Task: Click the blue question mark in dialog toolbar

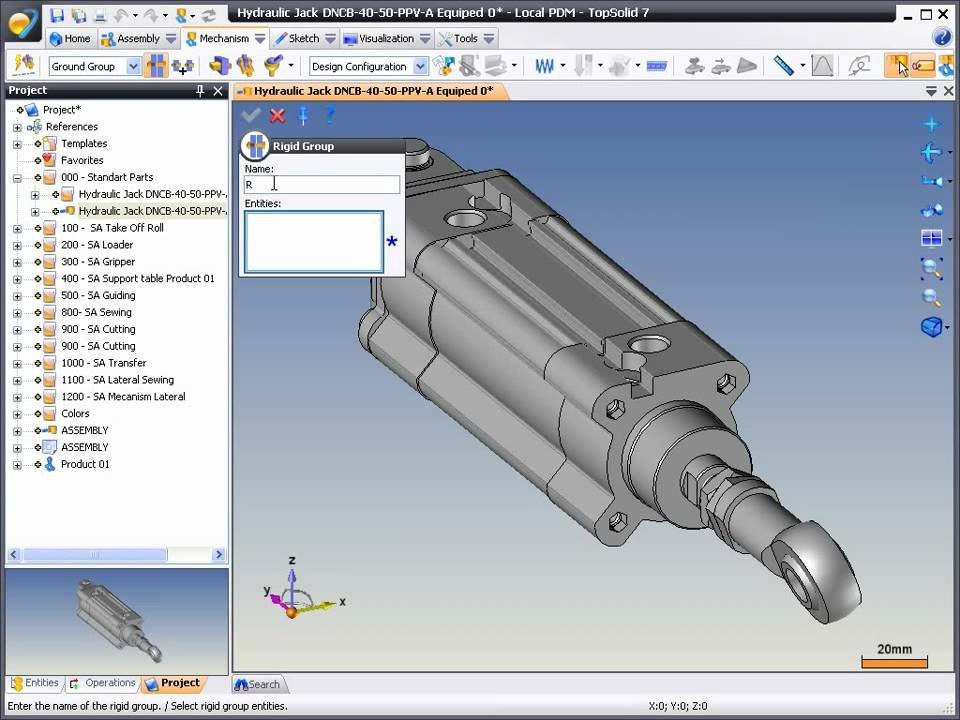Action: (x=330, y=115)
